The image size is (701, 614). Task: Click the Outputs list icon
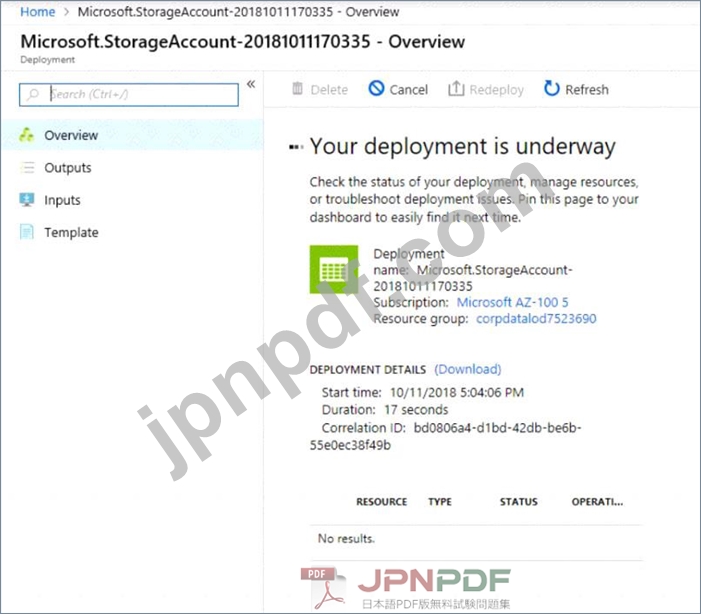click(27, 167)
